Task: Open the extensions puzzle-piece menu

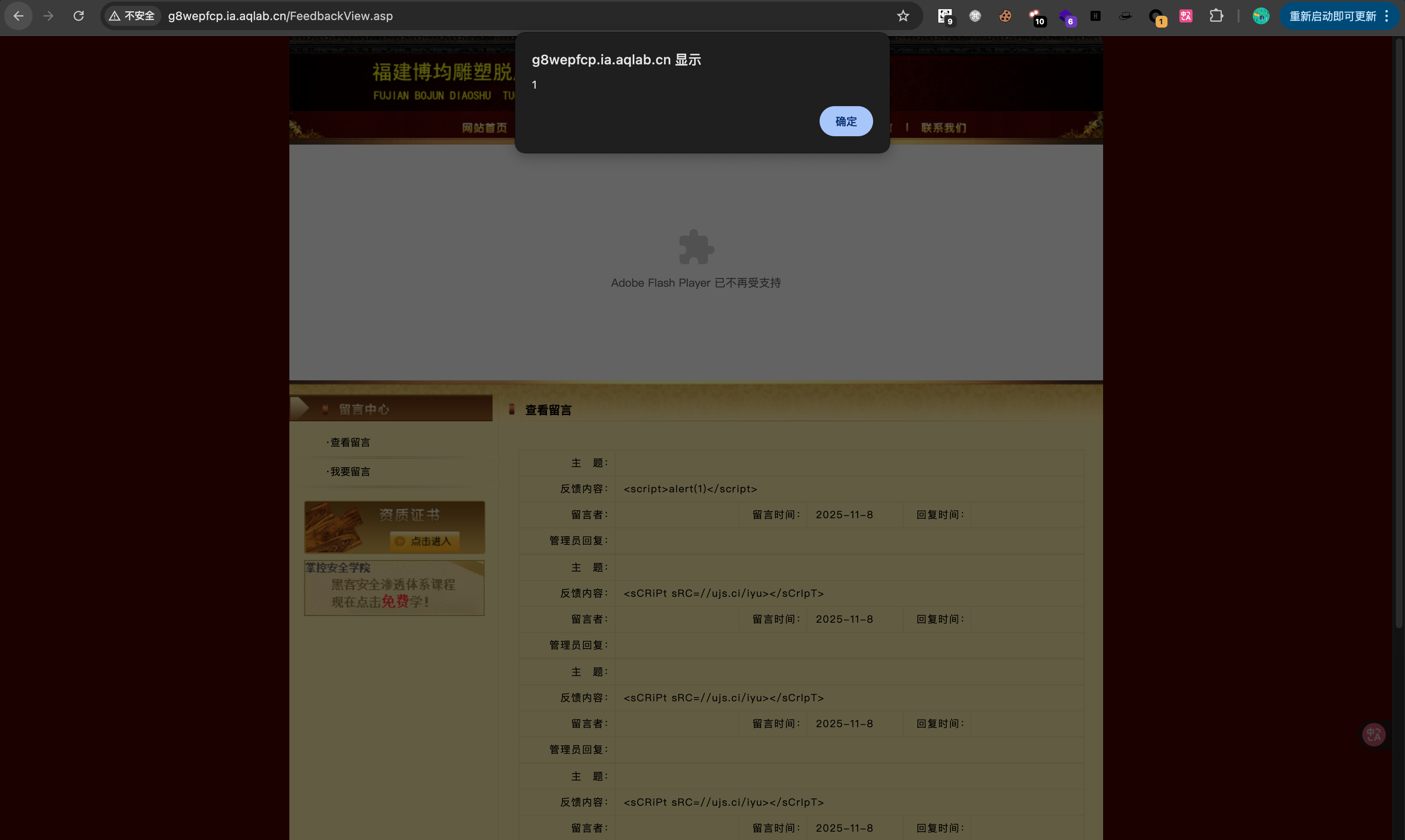Action: point(1216,16)
